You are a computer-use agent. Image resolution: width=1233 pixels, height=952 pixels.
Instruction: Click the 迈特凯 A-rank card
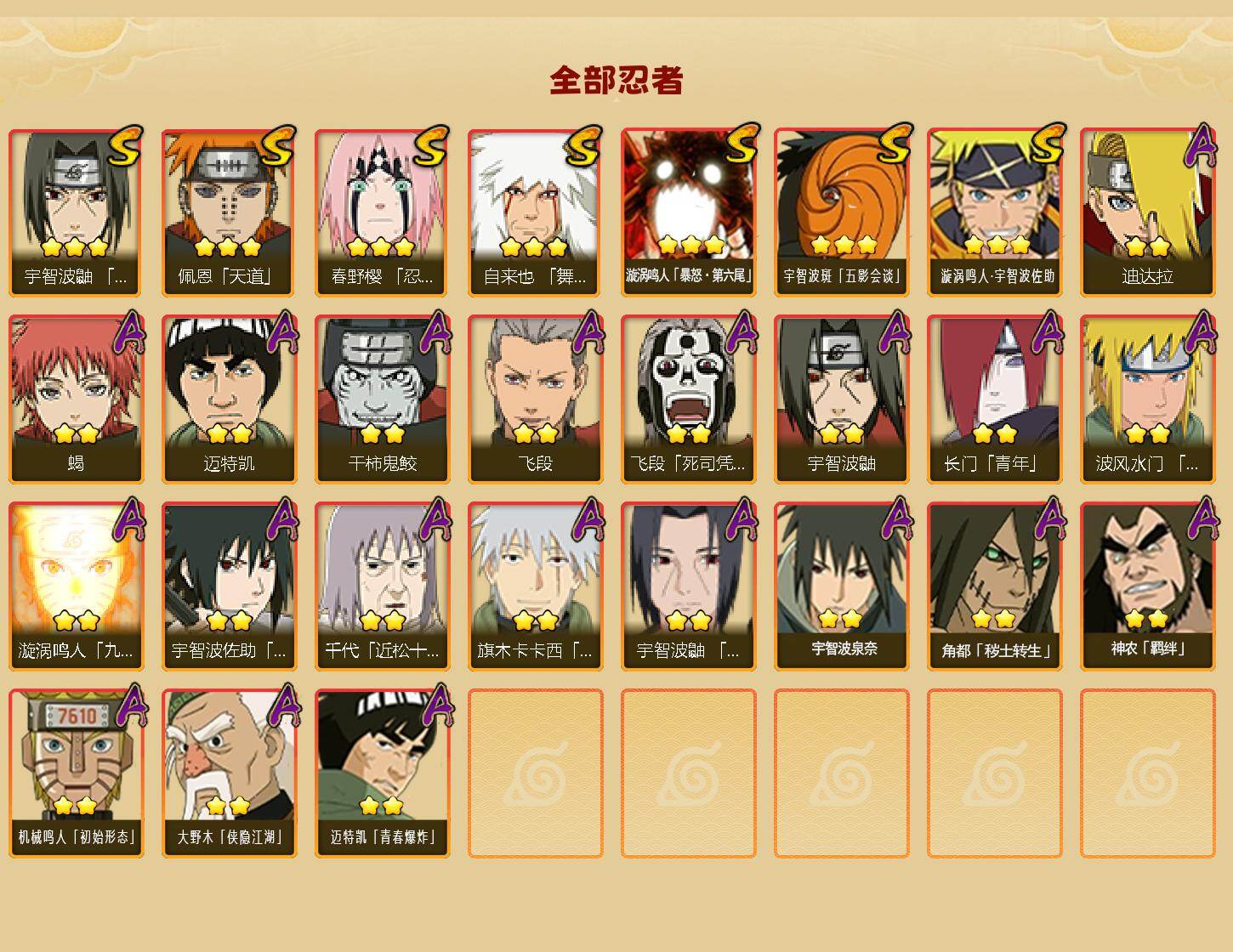229,399
